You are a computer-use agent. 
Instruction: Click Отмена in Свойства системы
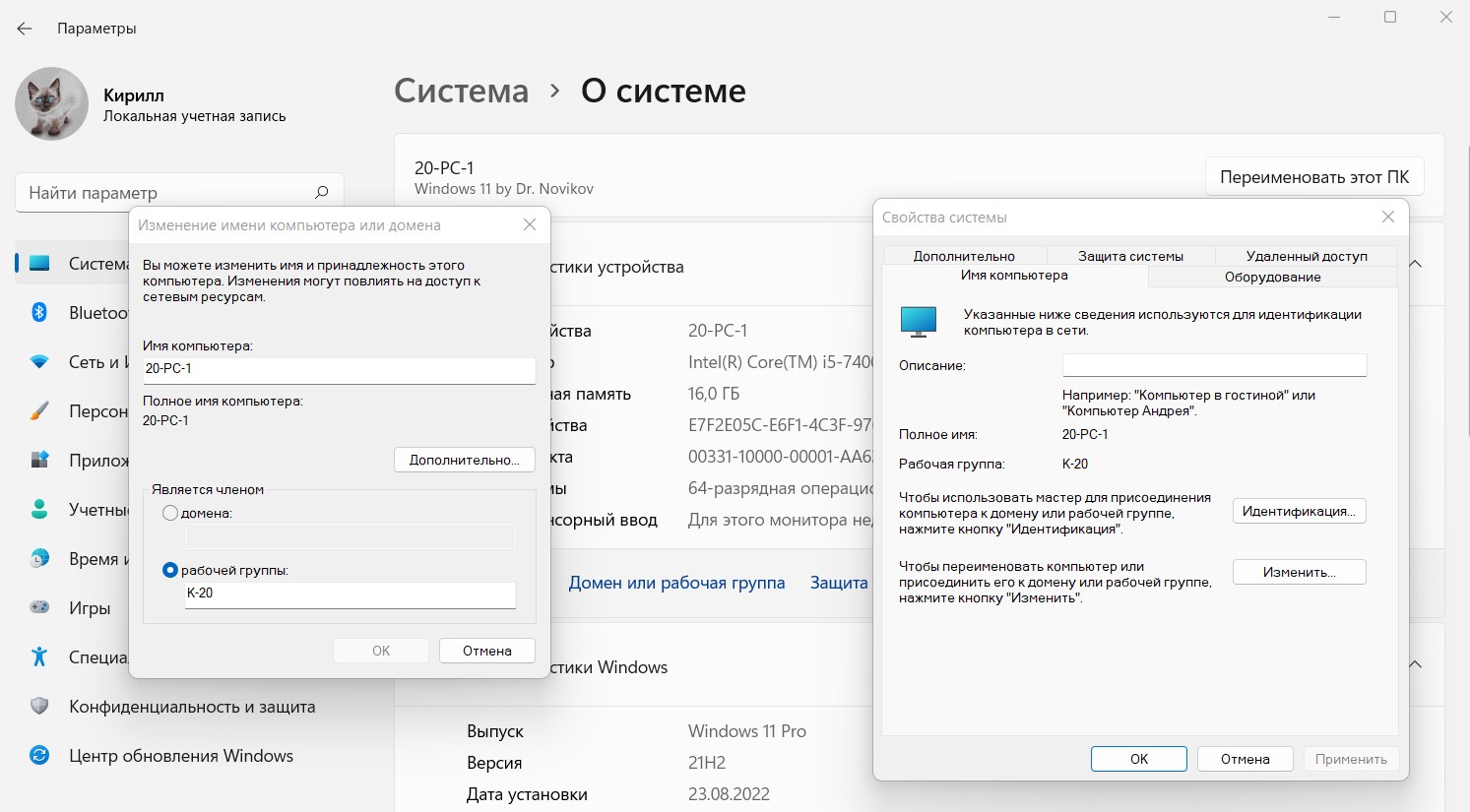coord(1246,759)
